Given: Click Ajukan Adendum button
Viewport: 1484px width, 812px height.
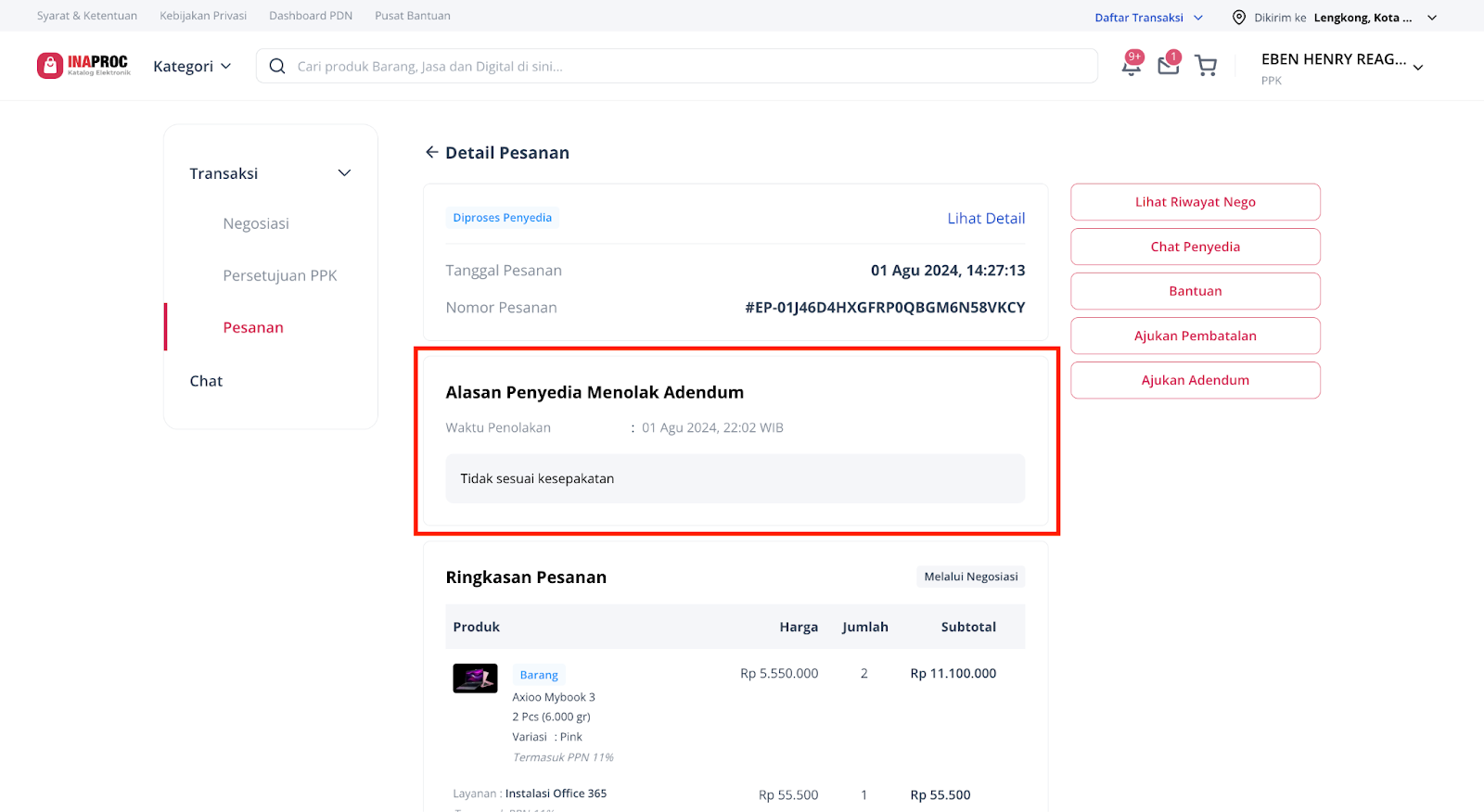Looking at the screenshot, I should pyautogui.click(x=1195, y=380).
